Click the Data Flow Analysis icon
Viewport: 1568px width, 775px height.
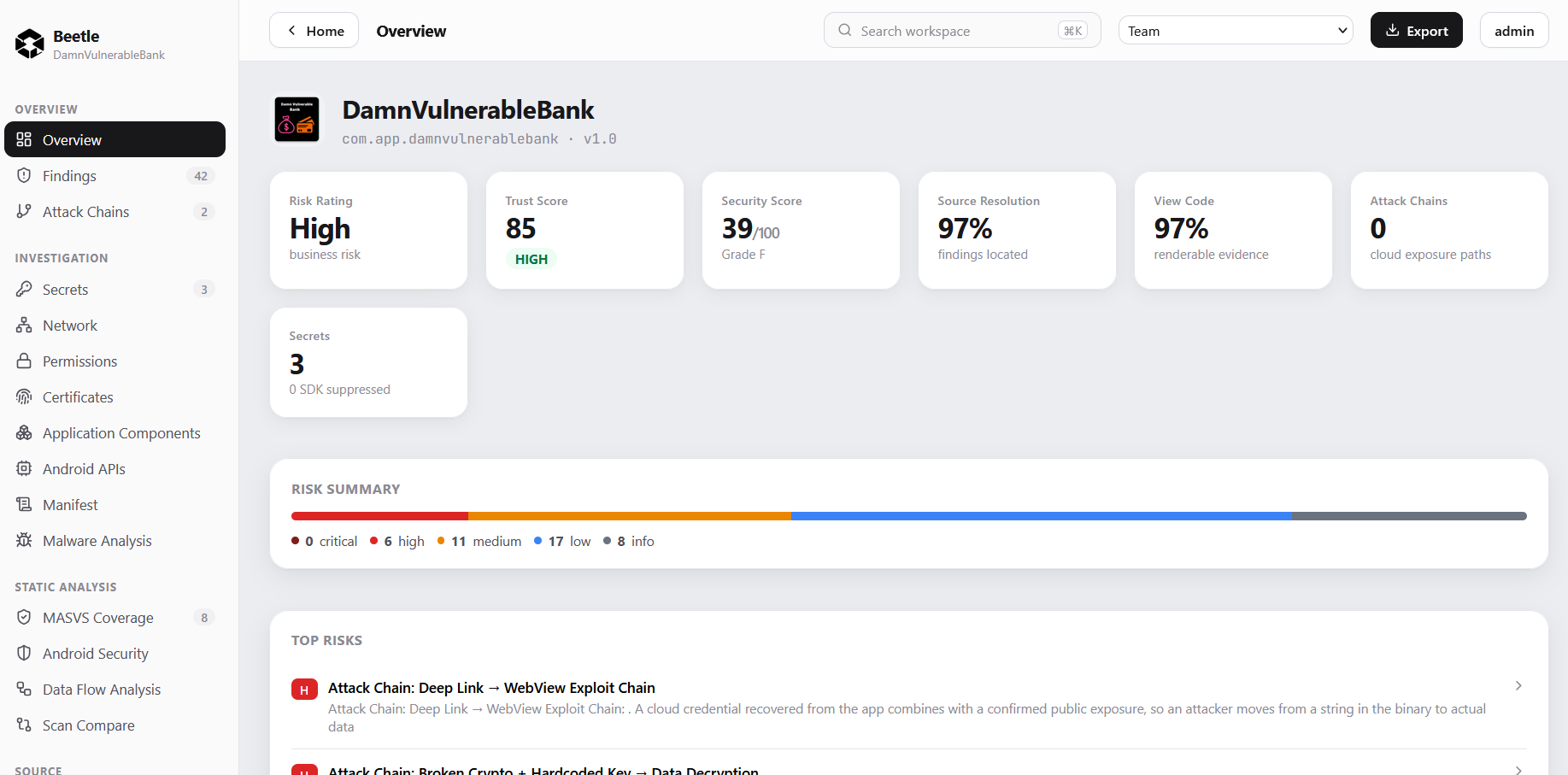click(x=24, y=689)
